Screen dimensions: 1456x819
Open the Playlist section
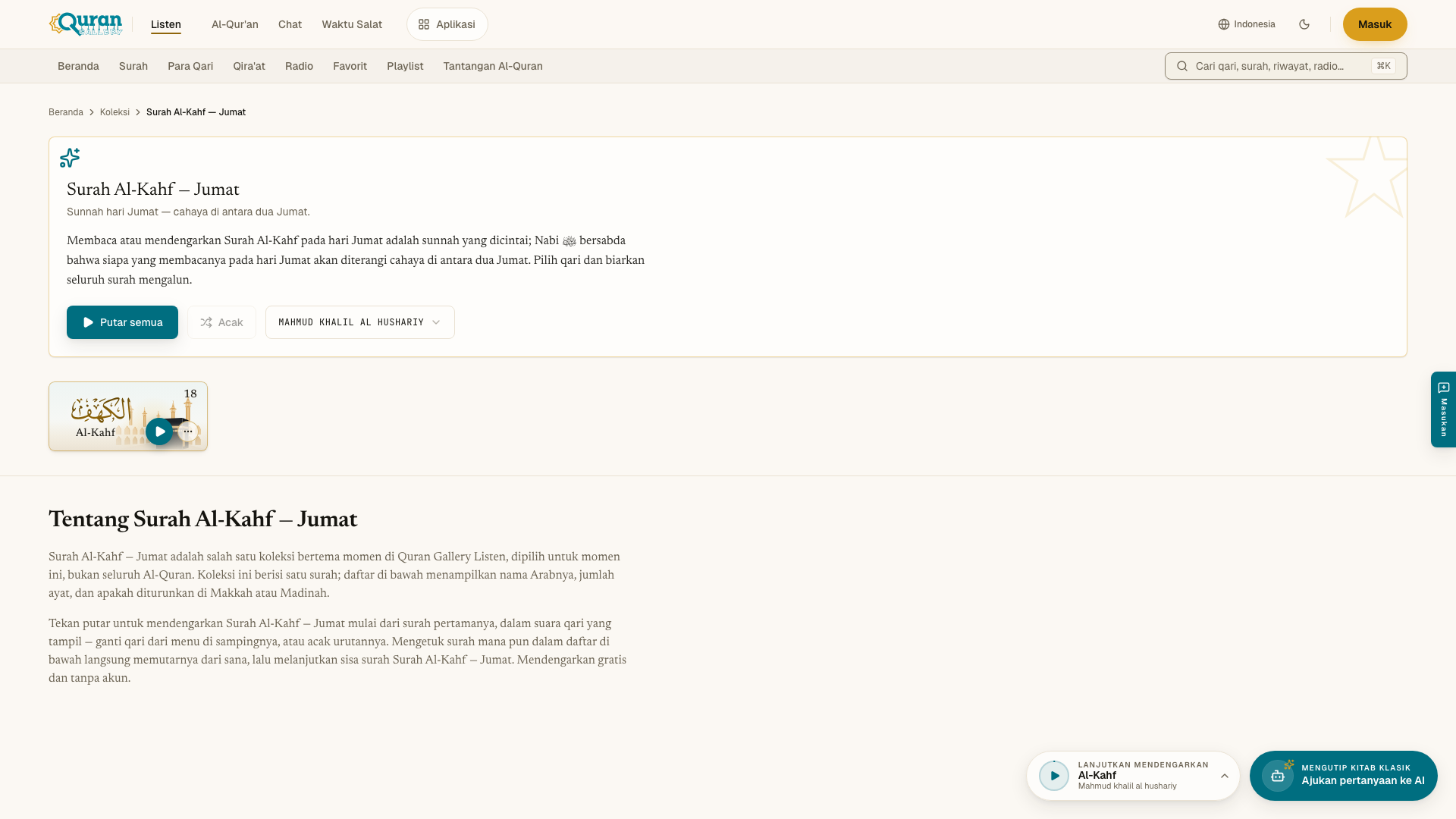pos(405,66)
